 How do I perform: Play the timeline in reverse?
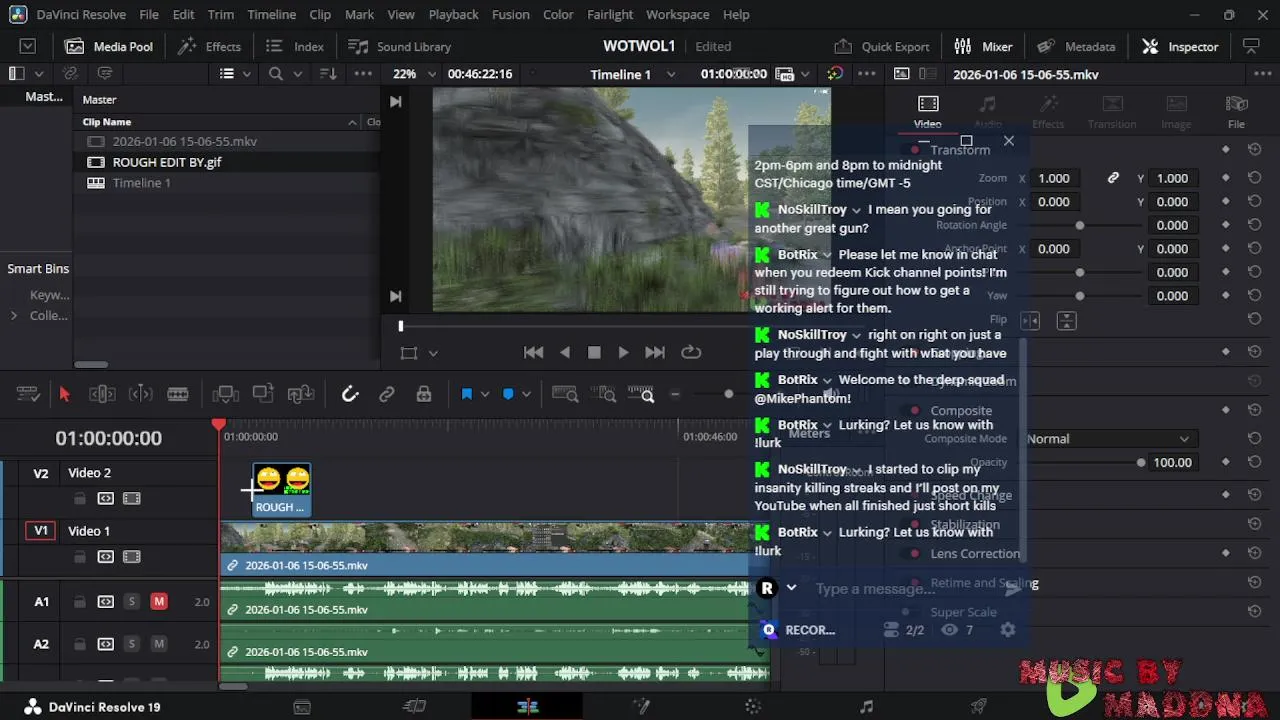coord(565,352)
